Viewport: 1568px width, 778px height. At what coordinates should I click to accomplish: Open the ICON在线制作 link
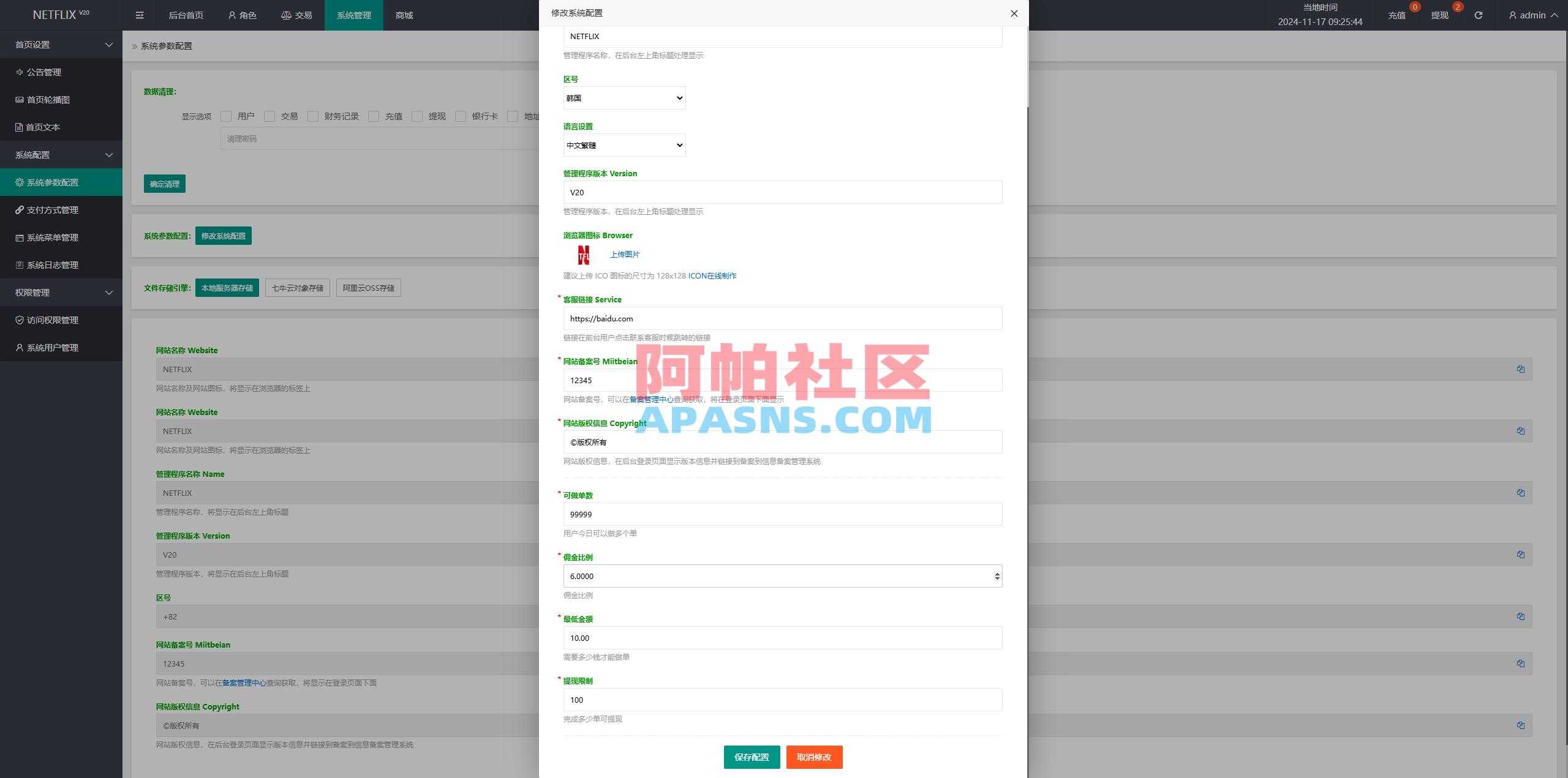(x=712, y=275)
